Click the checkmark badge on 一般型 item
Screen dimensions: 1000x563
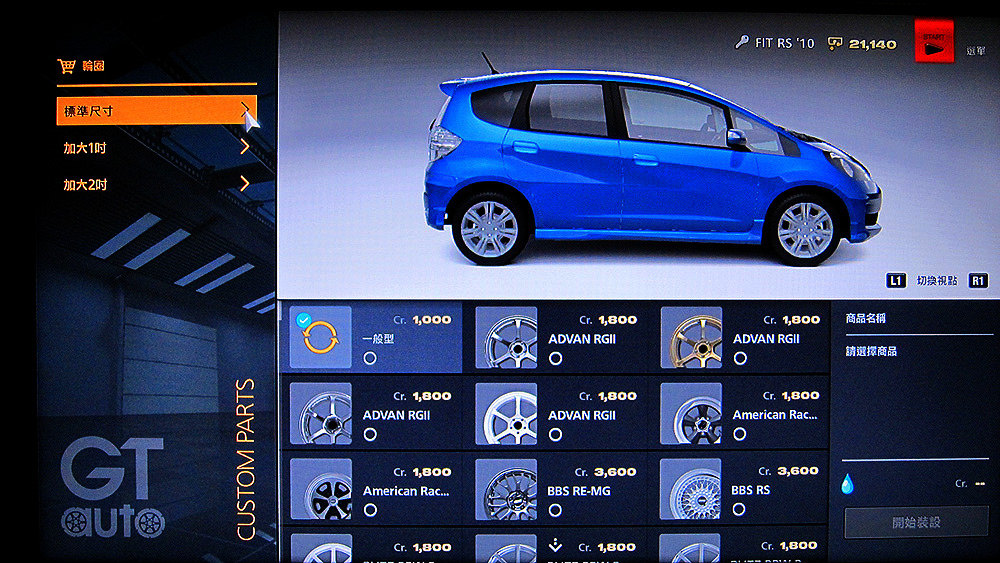pos(304,320)
